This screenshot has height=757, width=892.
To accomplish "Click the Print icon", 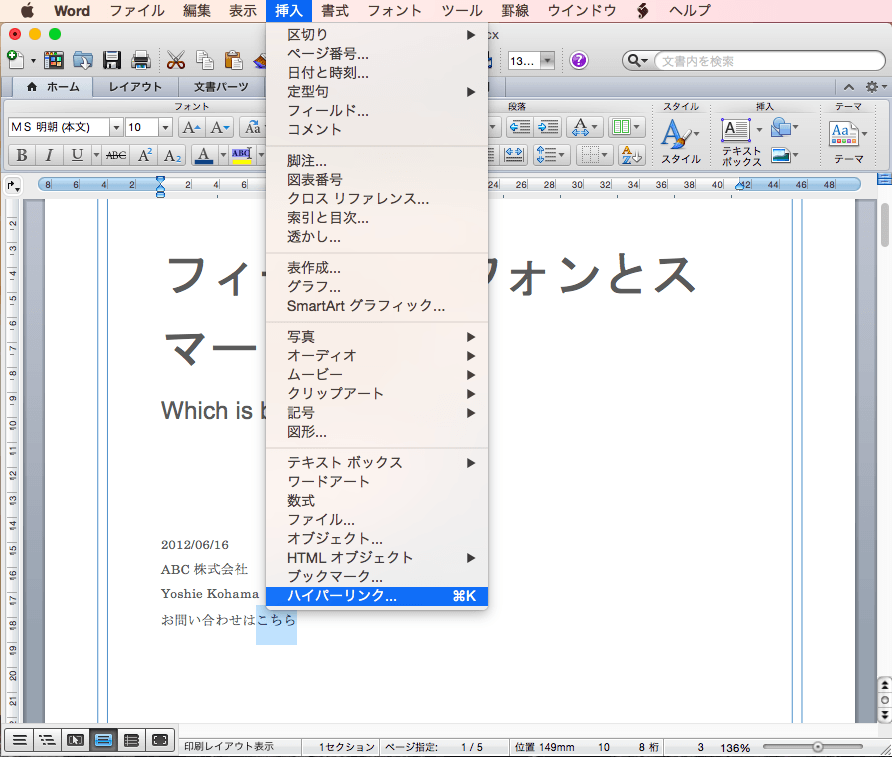I will 141,60.
